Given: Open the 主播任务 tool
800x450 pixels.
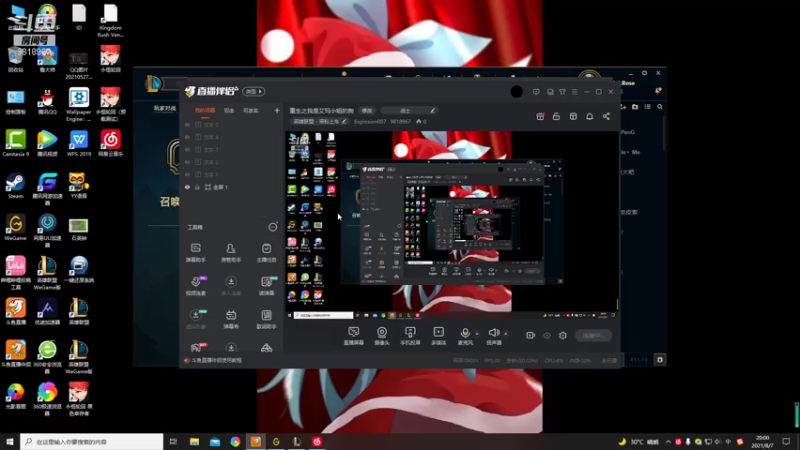Looking at the screenshot, I should (266, 253).
